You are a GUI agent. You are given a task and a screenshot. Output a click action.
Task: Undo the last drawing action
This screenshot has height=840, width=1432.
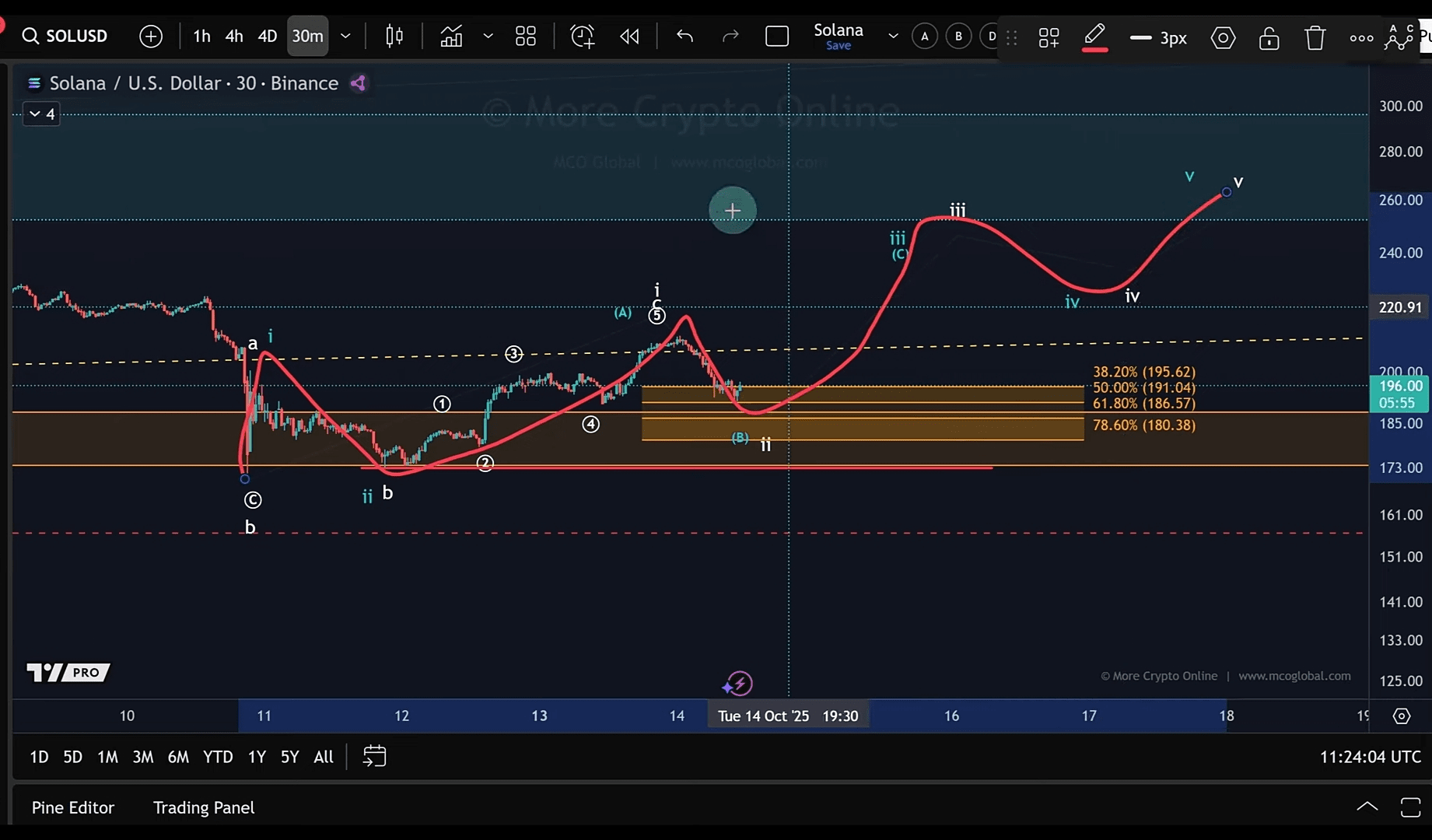[684, 36]
